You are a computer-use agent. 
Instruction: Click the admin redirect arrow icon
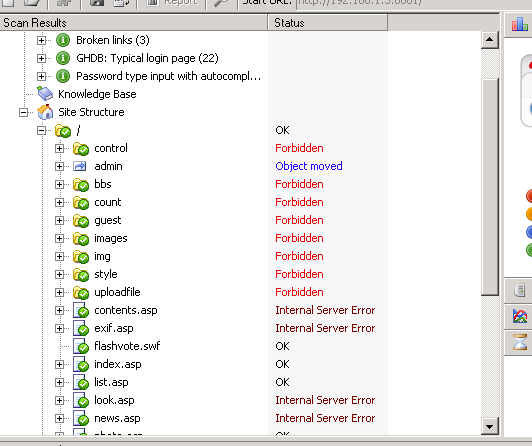point(80,166)
